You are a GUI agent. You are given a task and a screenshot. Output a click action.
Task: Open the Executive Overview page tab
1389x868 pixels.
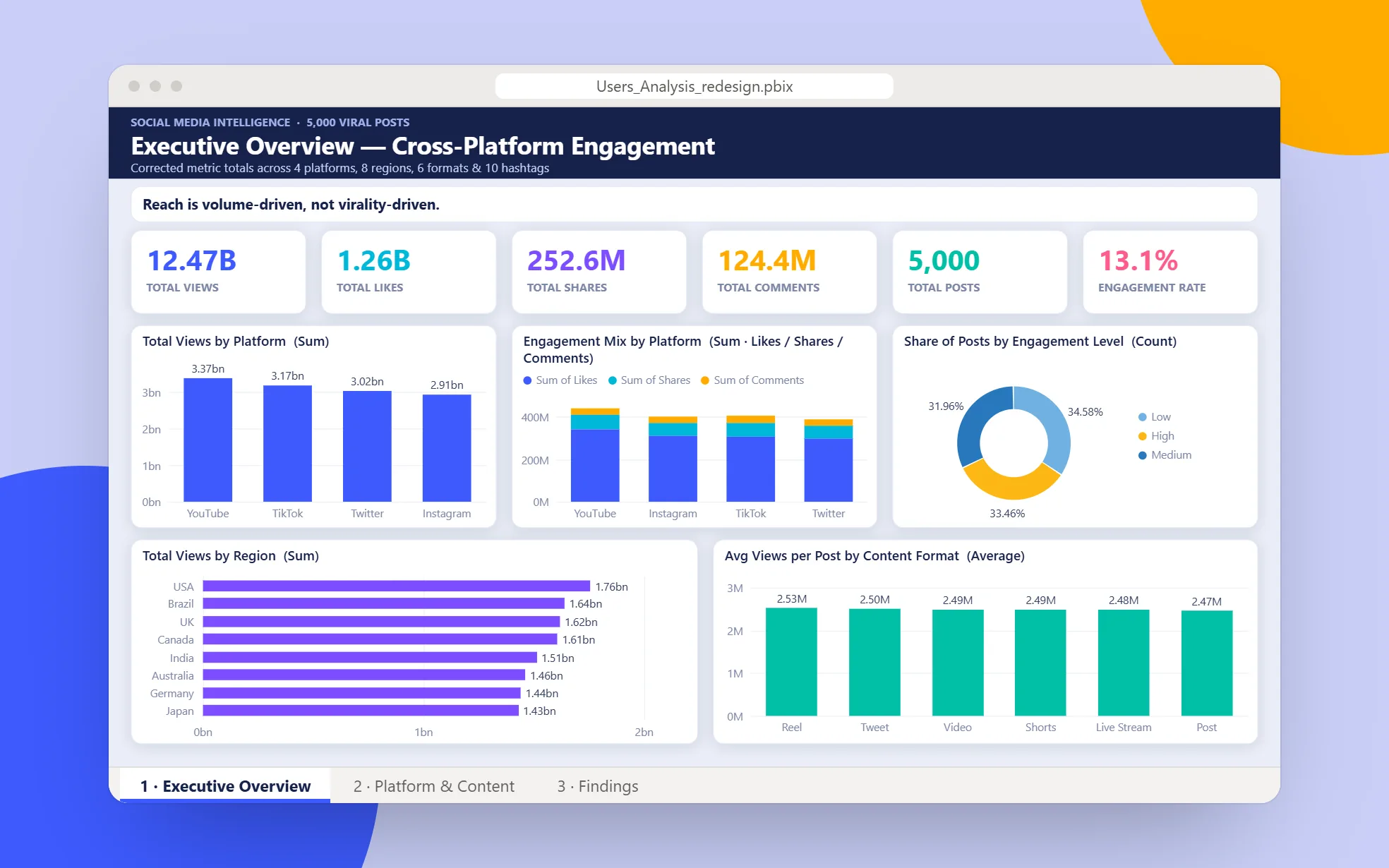pos(225,785)
